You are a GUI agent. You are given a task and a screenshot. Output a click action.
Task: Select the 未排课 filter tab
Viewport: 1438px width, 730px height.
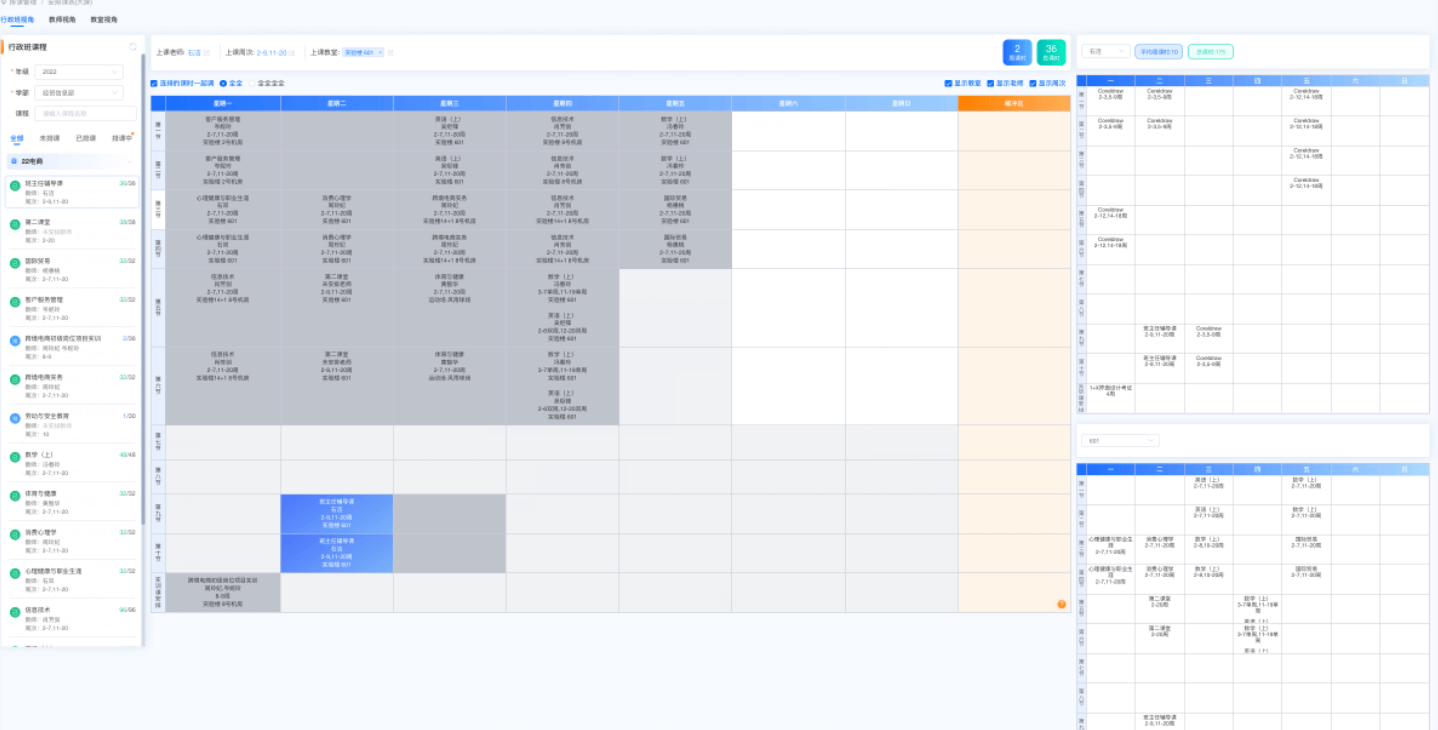(49, 138)
